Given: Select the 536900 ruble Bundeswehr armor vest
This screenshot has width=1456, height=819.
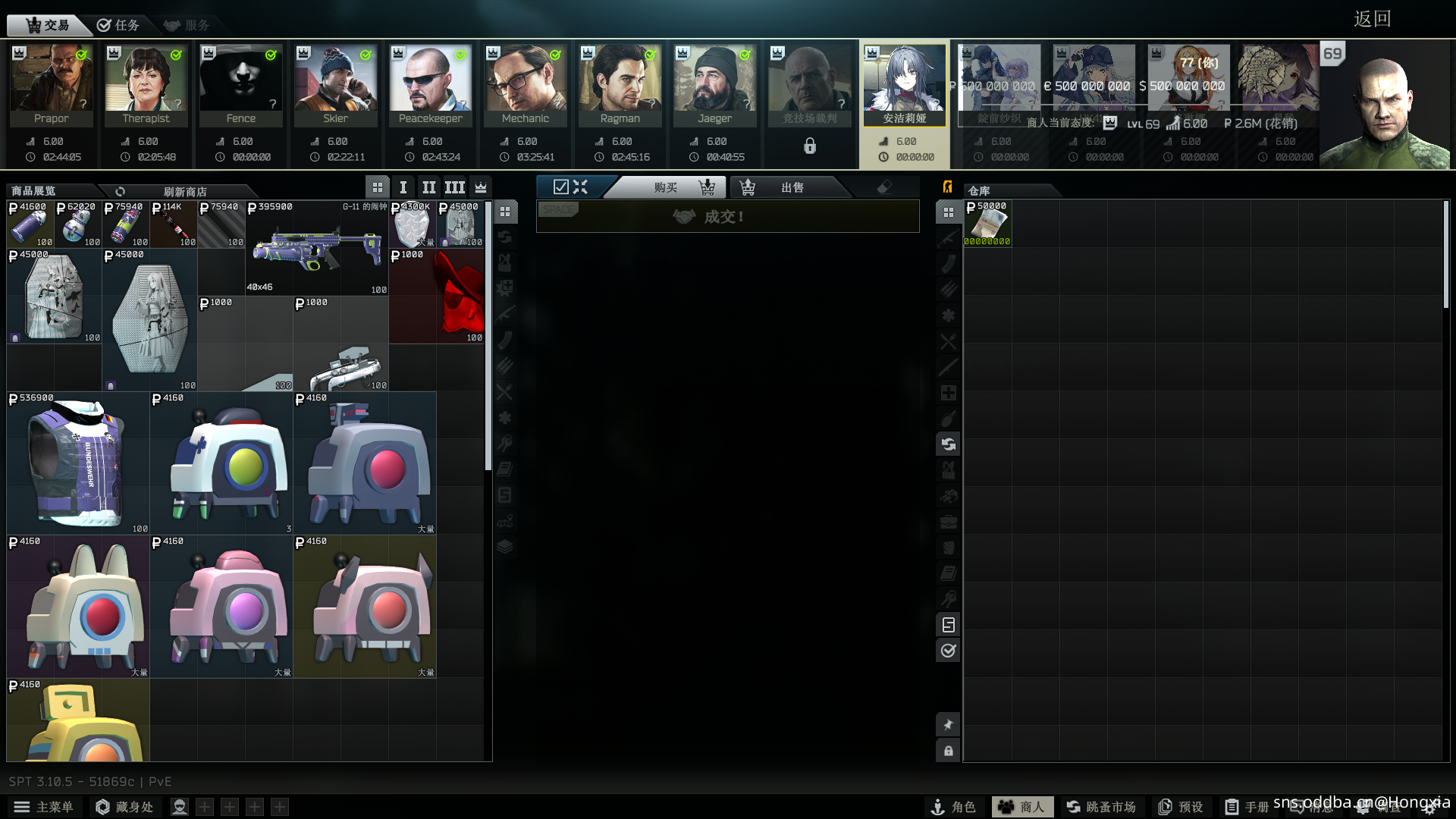Looking at the screenshot, I should tap(78, 463).
